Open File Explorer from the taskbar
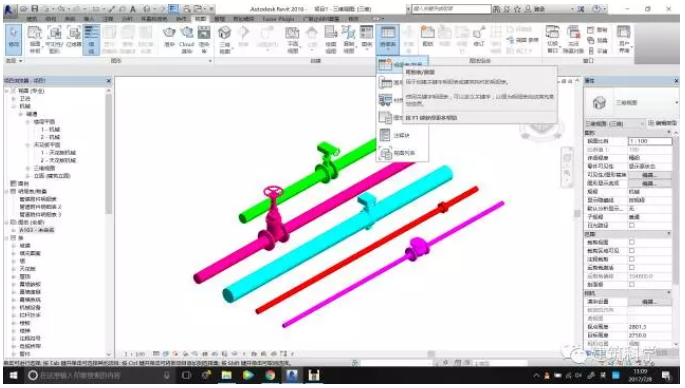685x388 pixels. coord(226,375)
